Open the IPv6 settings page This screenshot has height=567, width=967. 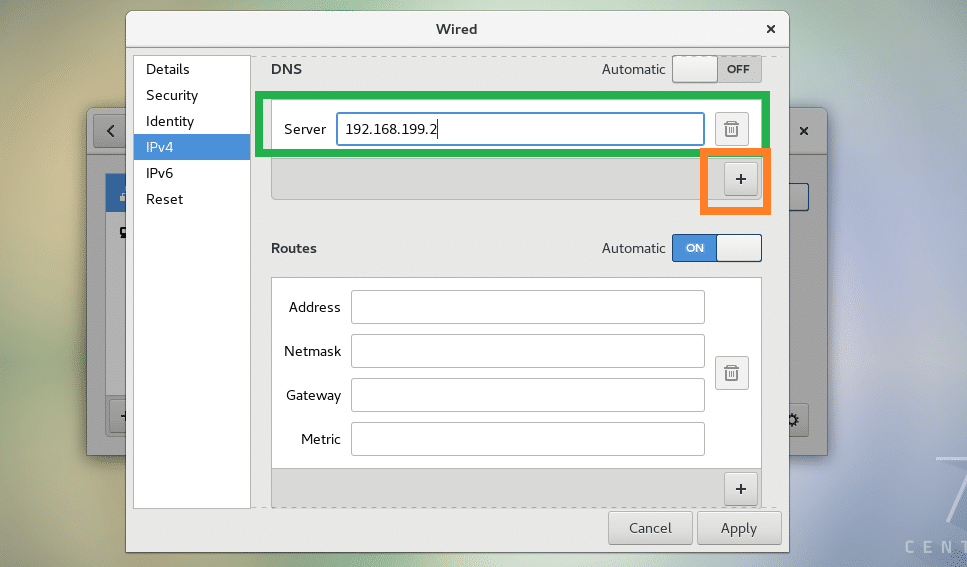(x=160, y=173)
